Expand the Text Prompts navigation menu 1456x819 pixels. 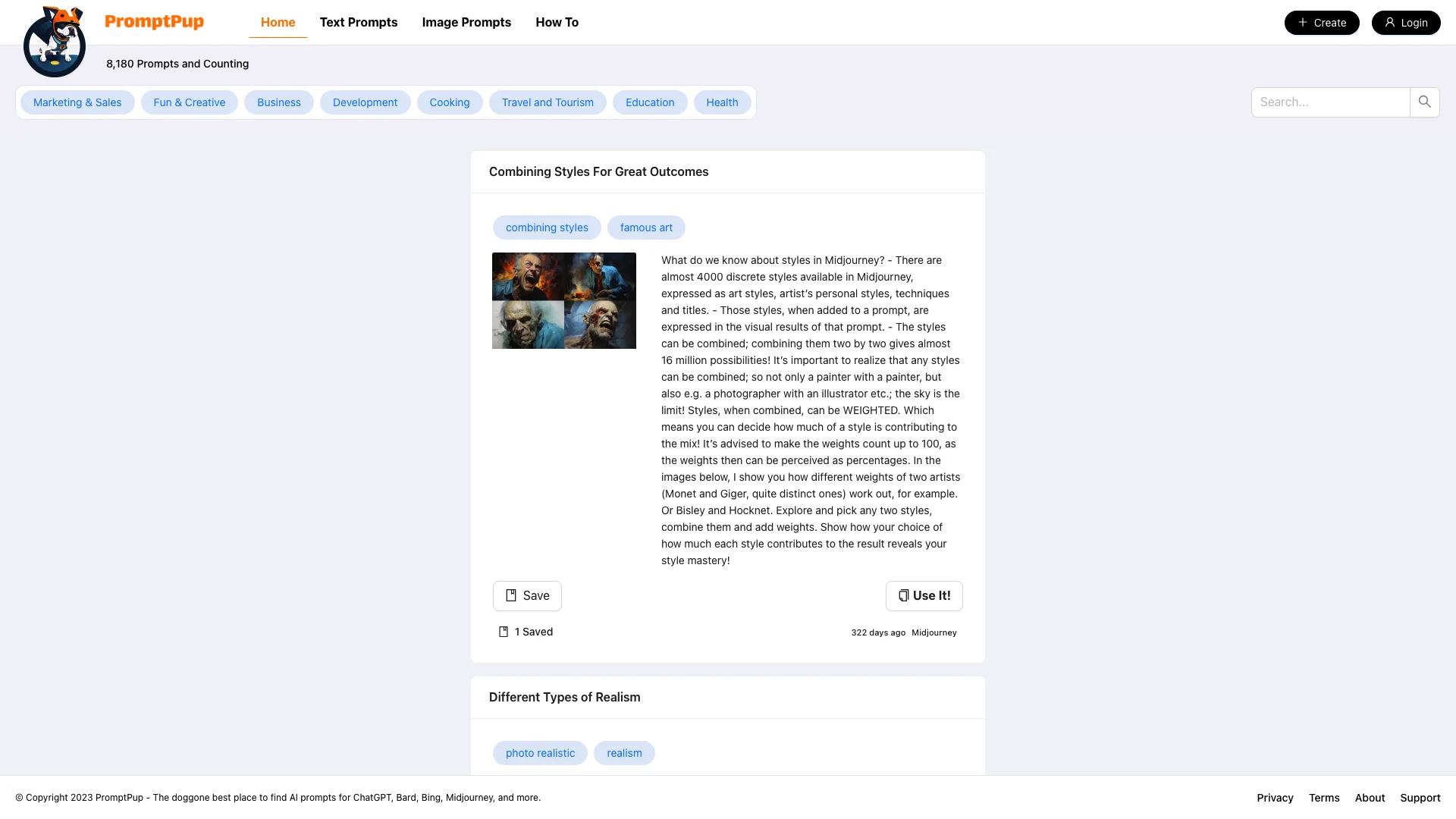tap(358, 22)
